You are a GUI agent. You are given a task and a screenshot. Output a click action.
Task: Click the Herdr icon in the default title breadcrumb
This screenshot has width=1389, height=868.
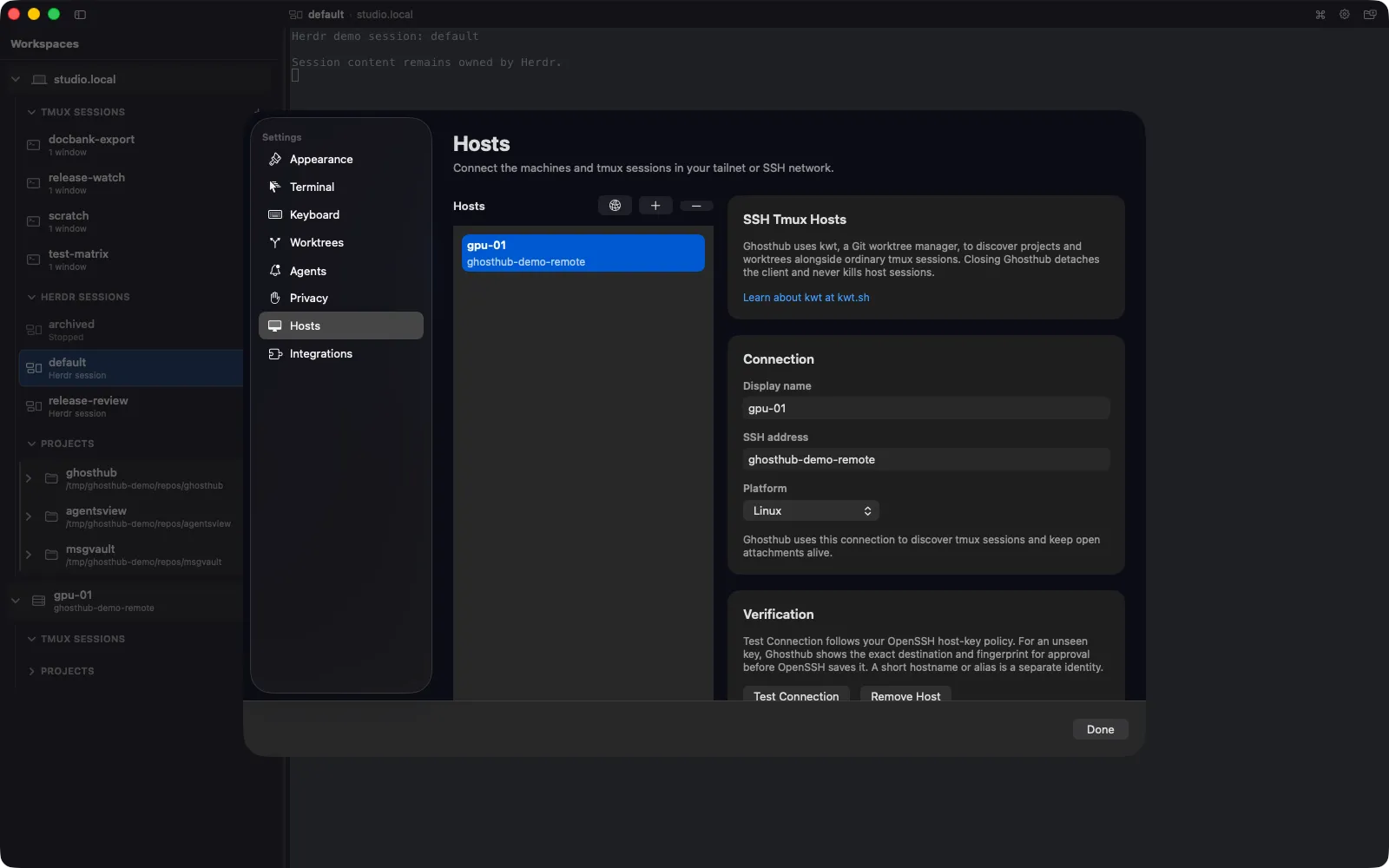click(296, 15)
